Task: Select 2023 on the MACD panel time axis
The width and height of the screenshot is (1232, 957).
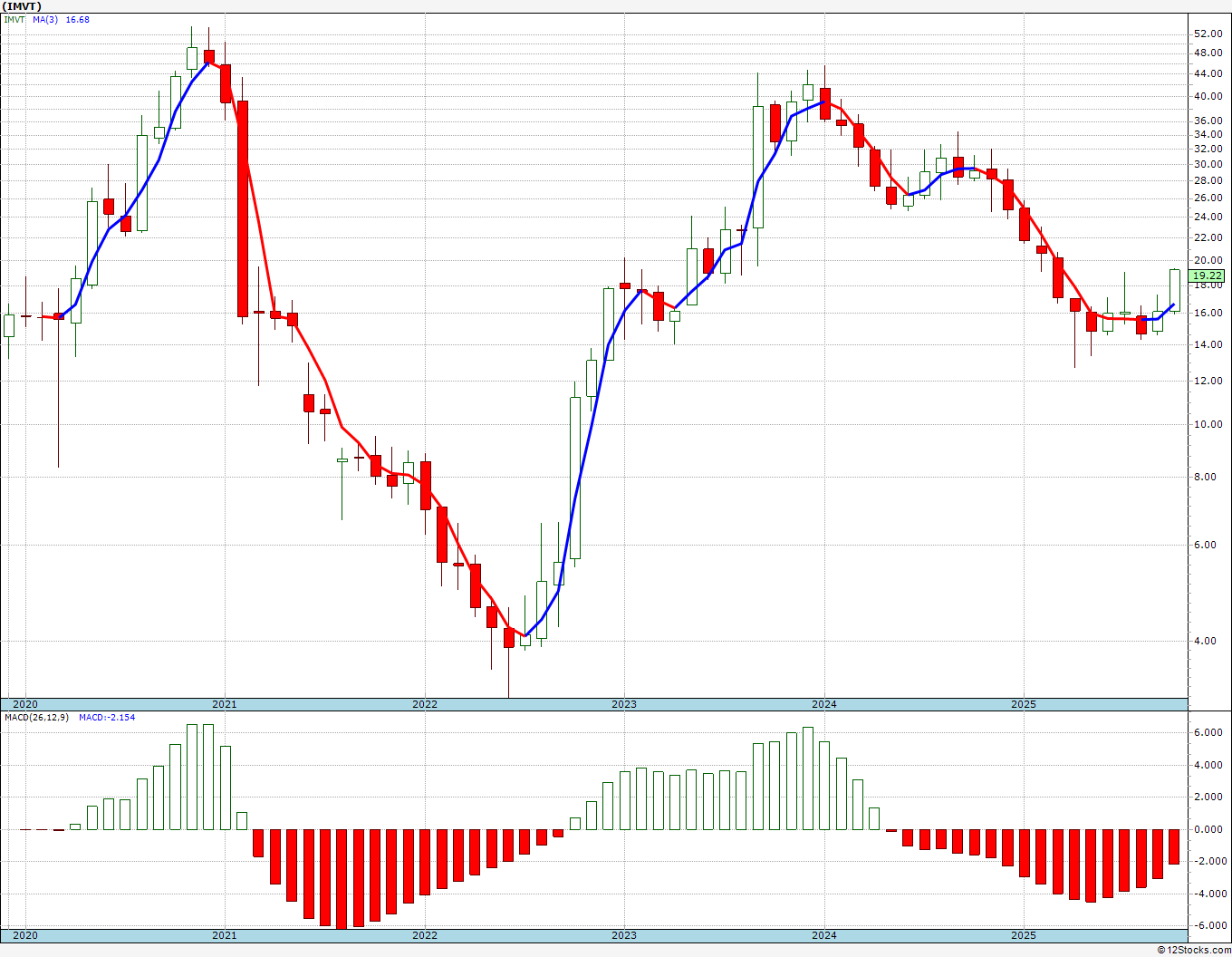Action: tap(624, 934)
